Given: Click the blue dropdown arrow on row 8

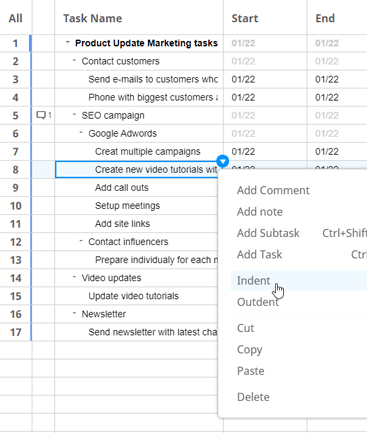Looking at the screenshot, I should coord(223,161).
